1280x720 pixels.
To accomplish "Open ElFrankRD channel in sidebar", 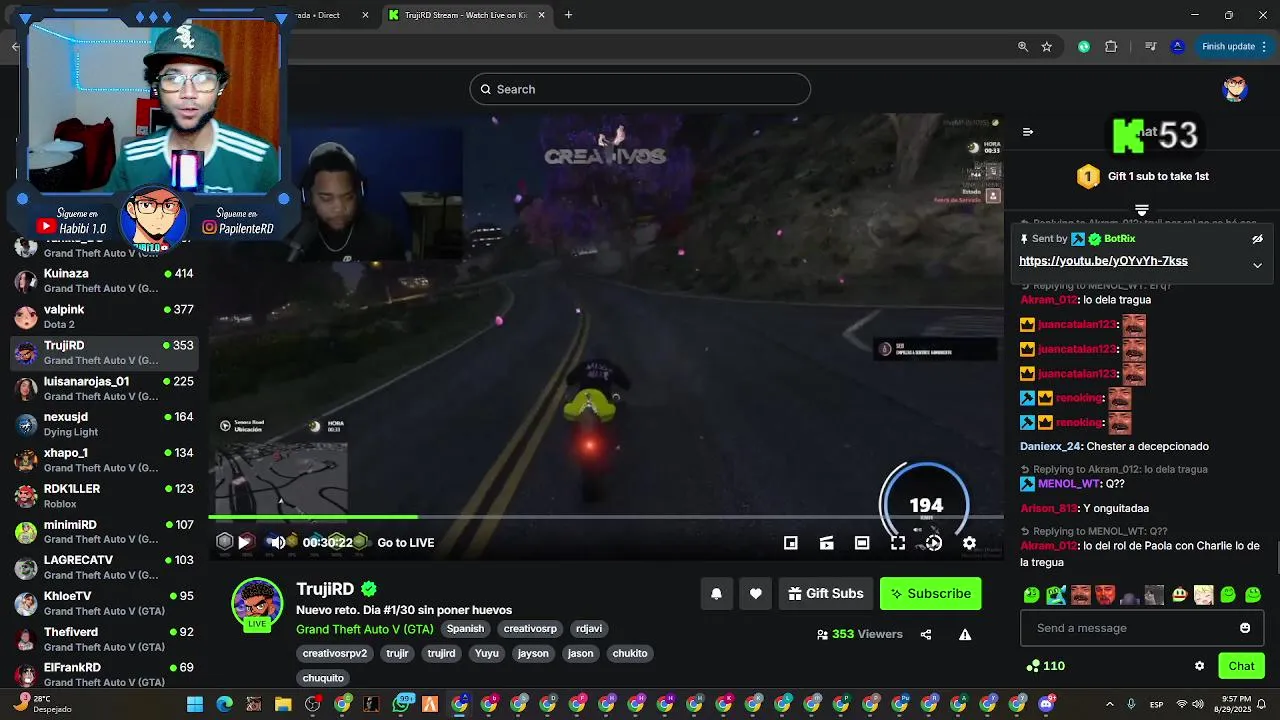I will [x=104, y=675].
